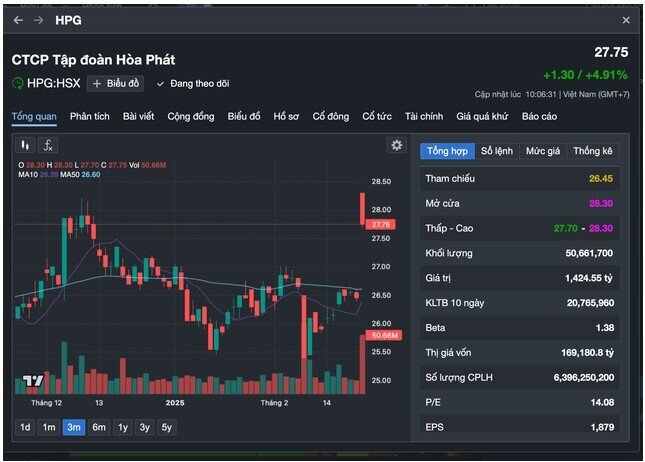Click the + Biểu đồ button
This screenshot has height=462, width=645.
[116, 84]
